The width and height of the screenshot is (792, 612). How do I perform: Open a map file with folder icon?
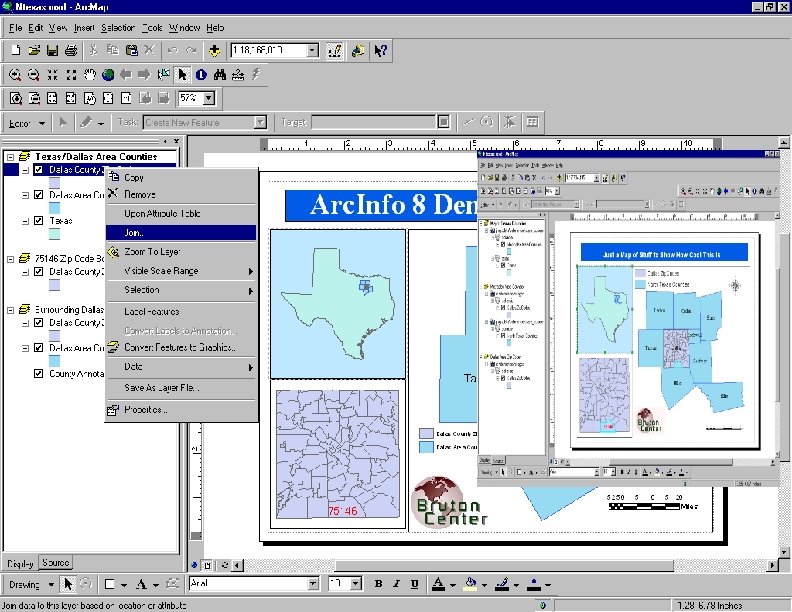tap(34, 50)
